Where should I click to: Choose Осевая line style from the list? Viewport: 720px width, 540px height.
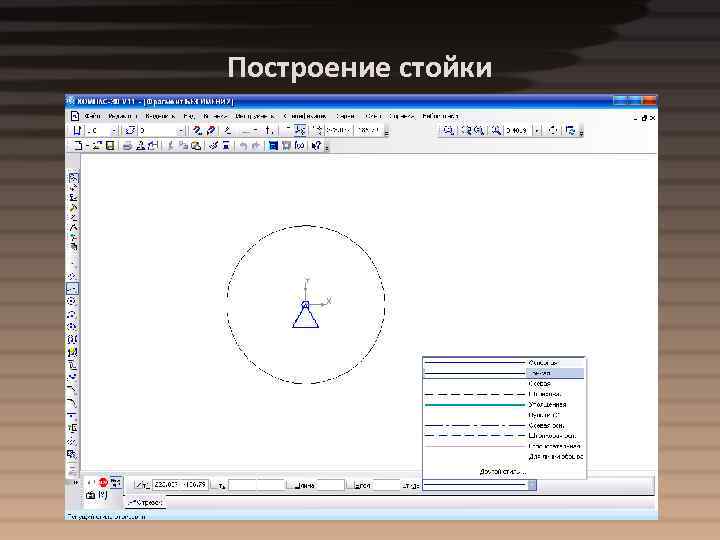click(504, 383)
